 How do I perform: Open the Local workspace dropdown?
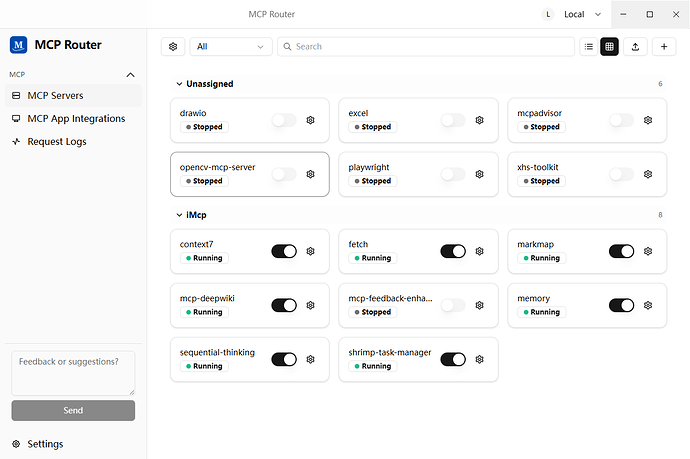pos(583,15)
